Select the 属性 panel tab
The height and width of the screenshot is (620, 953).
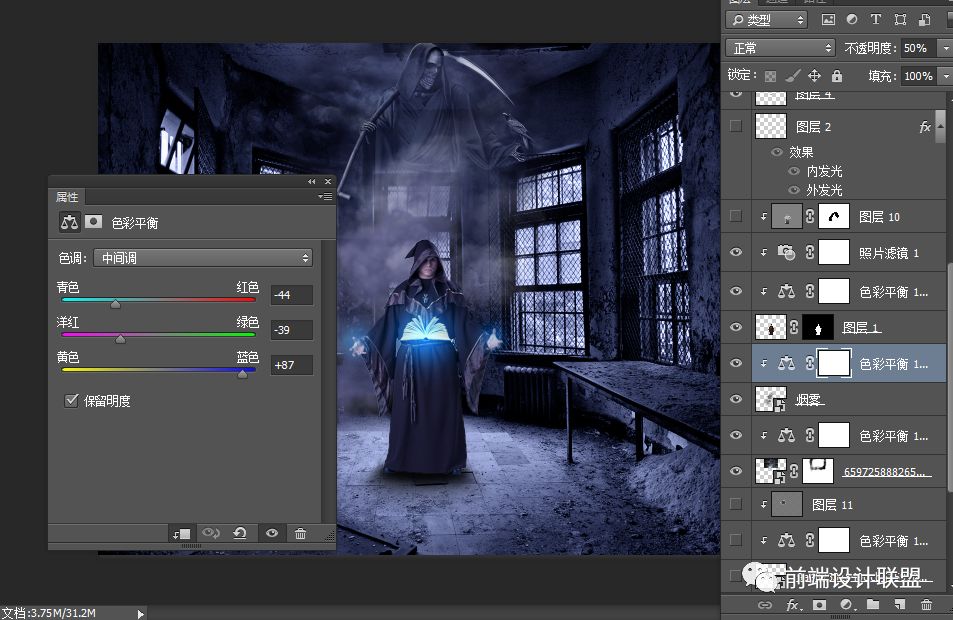click(x=67, y=196)
